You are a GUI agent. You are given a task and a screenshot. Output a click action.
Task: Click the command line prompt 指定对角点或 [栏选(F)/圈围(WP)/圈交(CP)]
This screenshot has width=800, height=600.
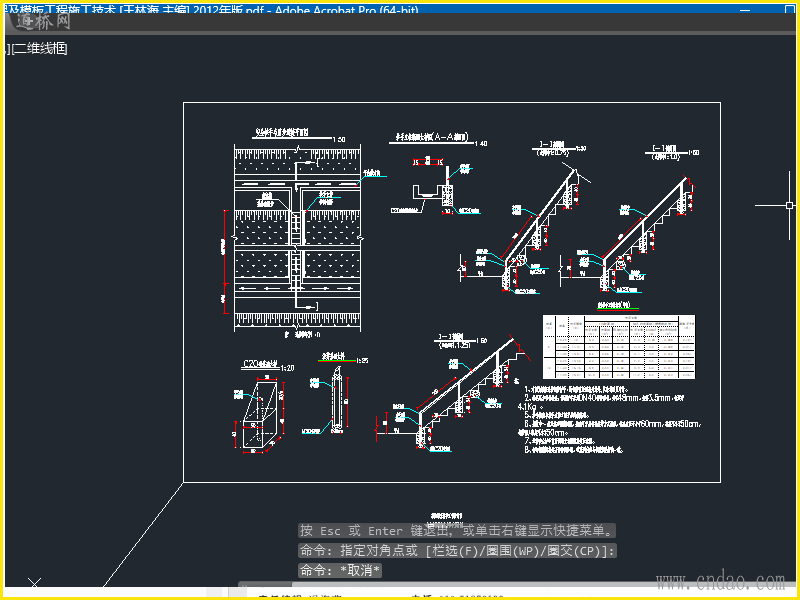[457, 551]
